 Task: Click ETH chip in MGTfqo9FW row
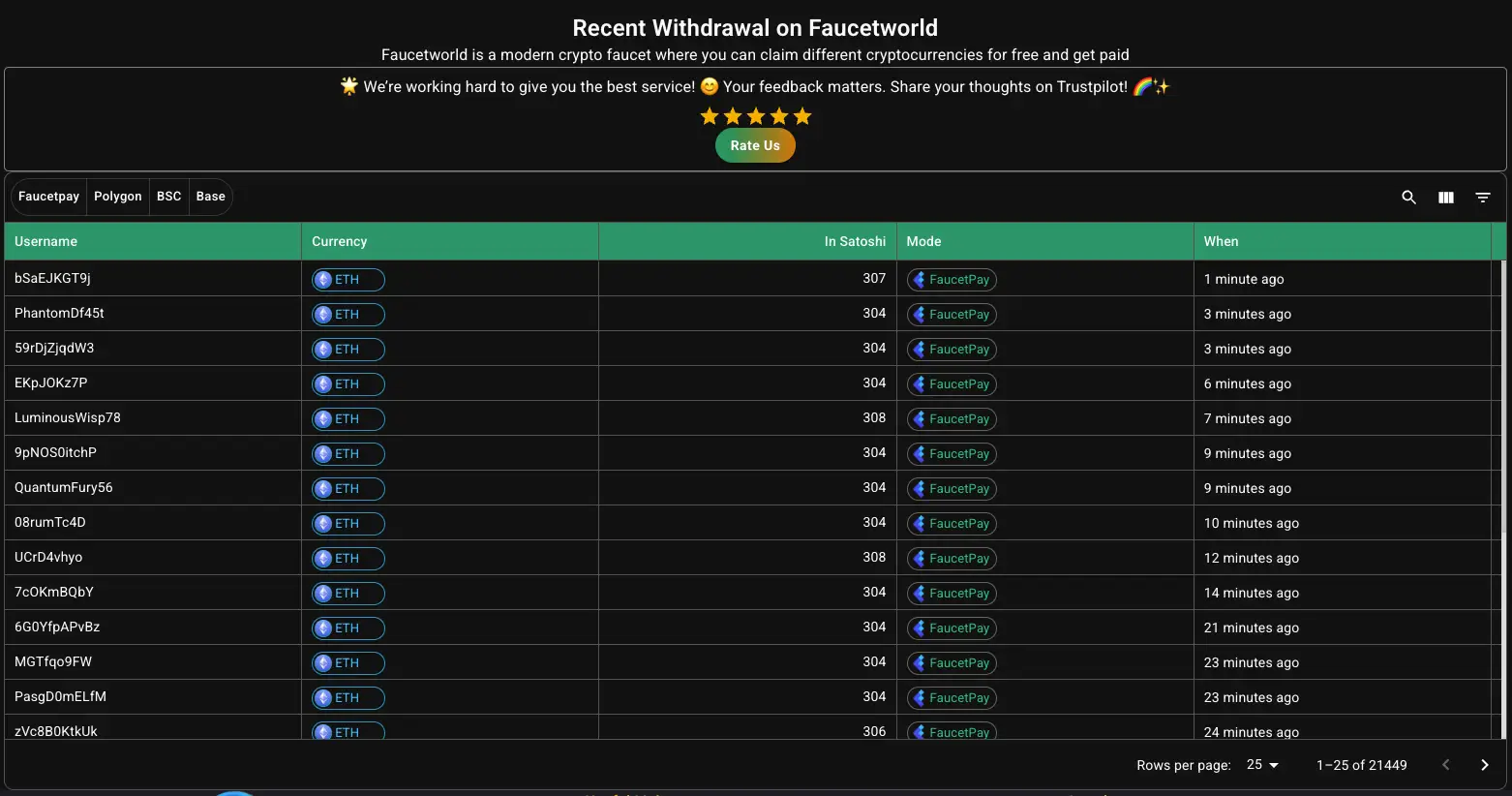[348, 663]
